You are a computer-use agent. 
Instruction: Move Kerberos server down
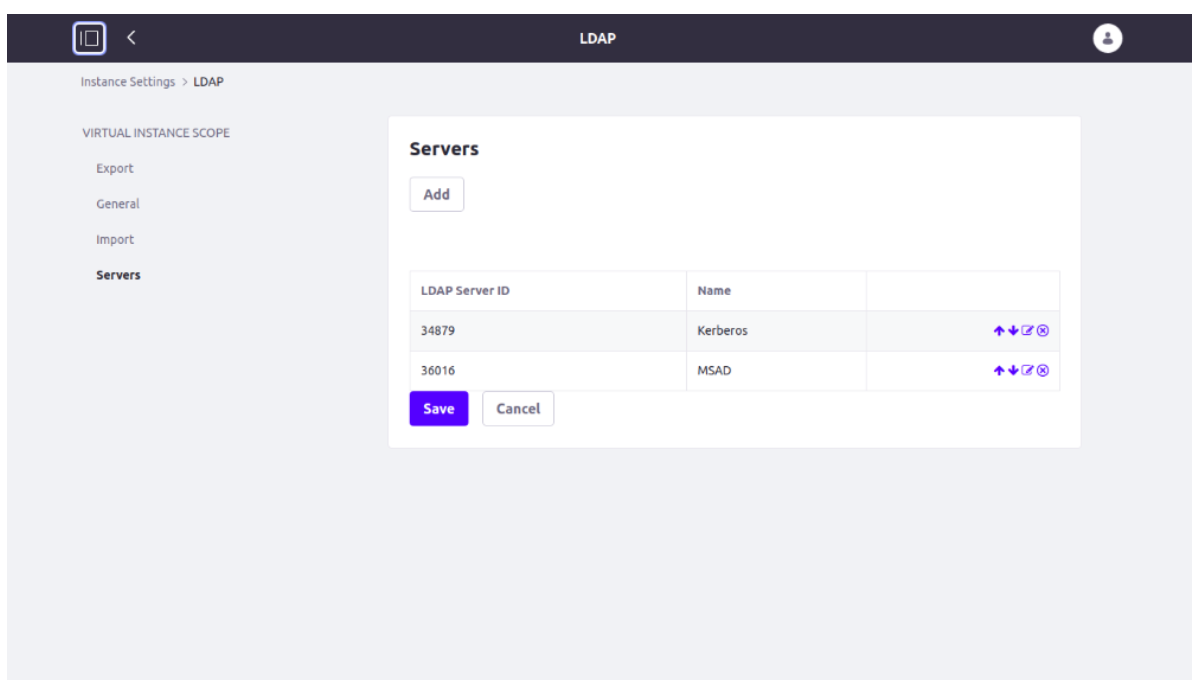[1012, 331]
